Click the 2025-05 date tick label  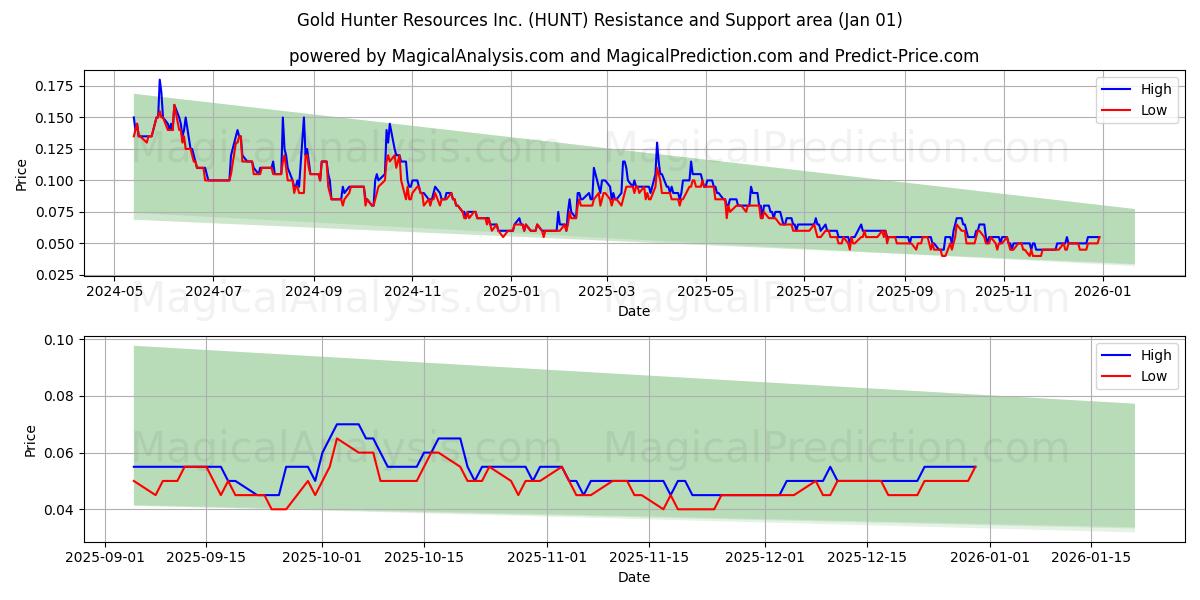[706, 291]
